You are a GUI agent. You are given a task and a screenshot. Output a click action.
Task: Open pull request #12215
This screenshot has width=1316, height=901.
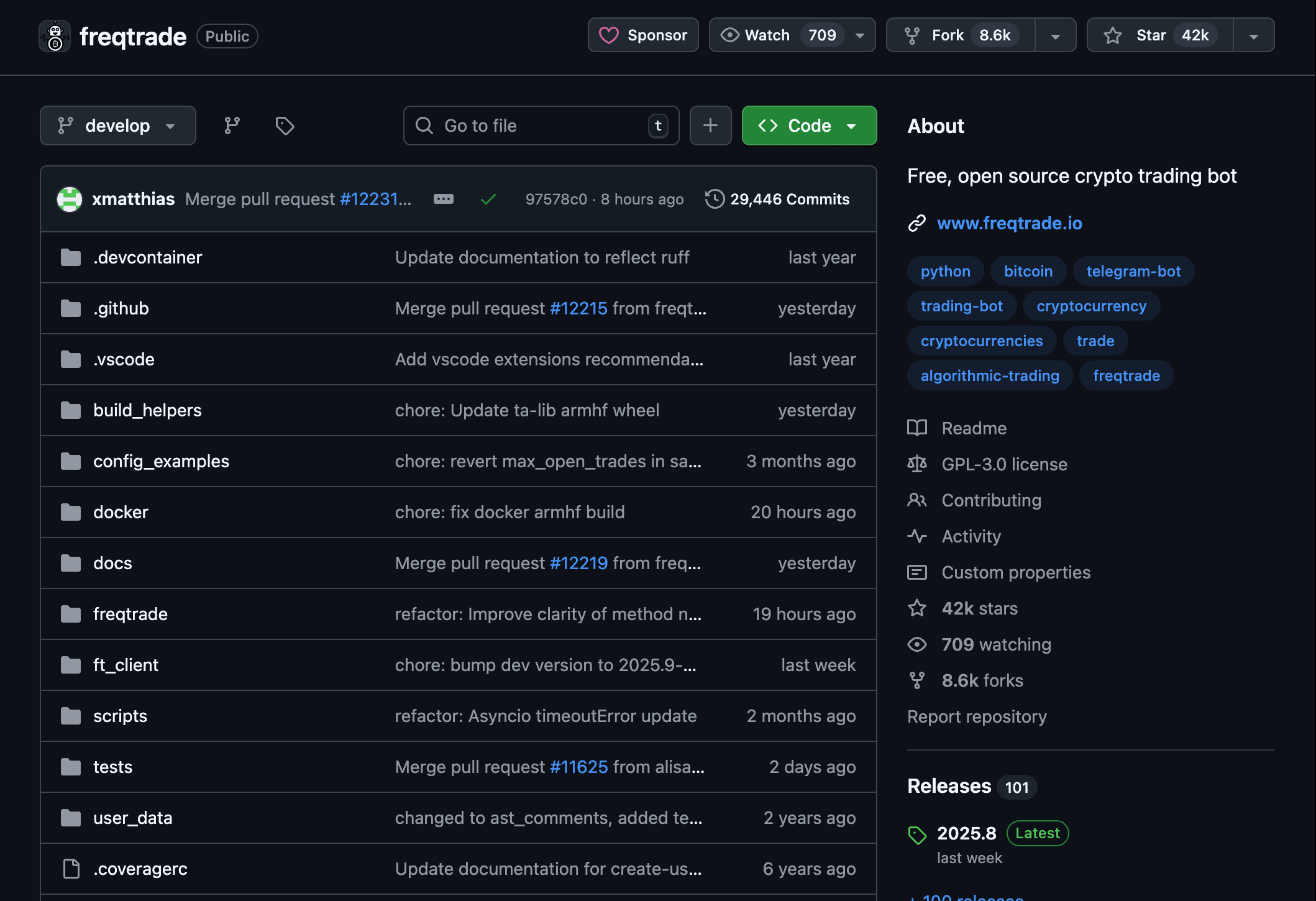tap(578, 308)
